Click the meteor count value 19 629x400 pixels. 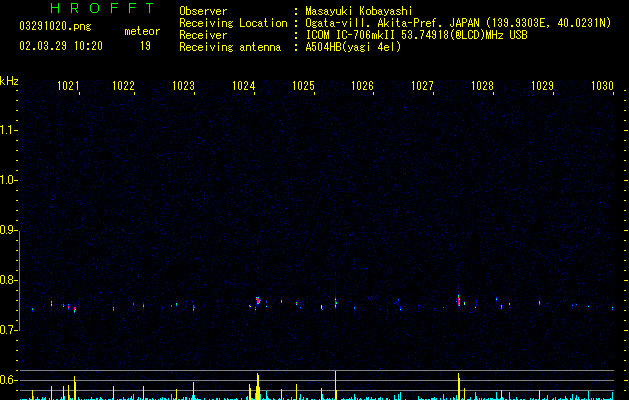pos(145,46)
